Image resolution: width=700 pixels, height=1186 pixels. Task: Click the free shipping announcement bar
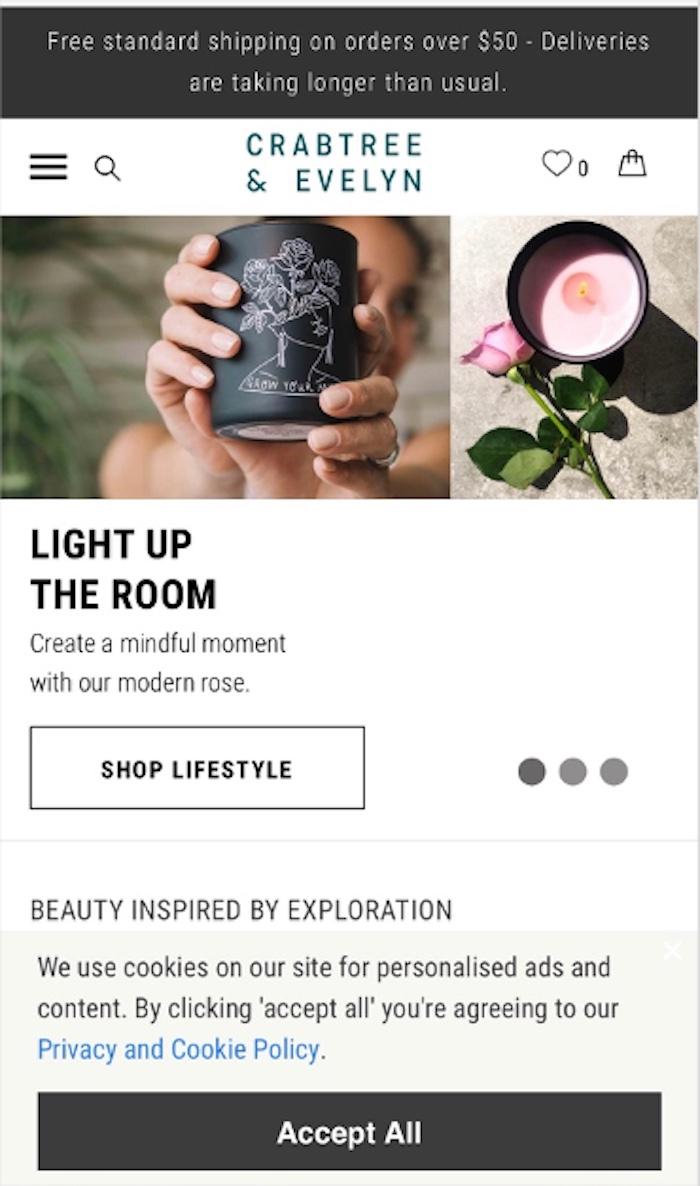pyautogui.click(x=349, y=62)
